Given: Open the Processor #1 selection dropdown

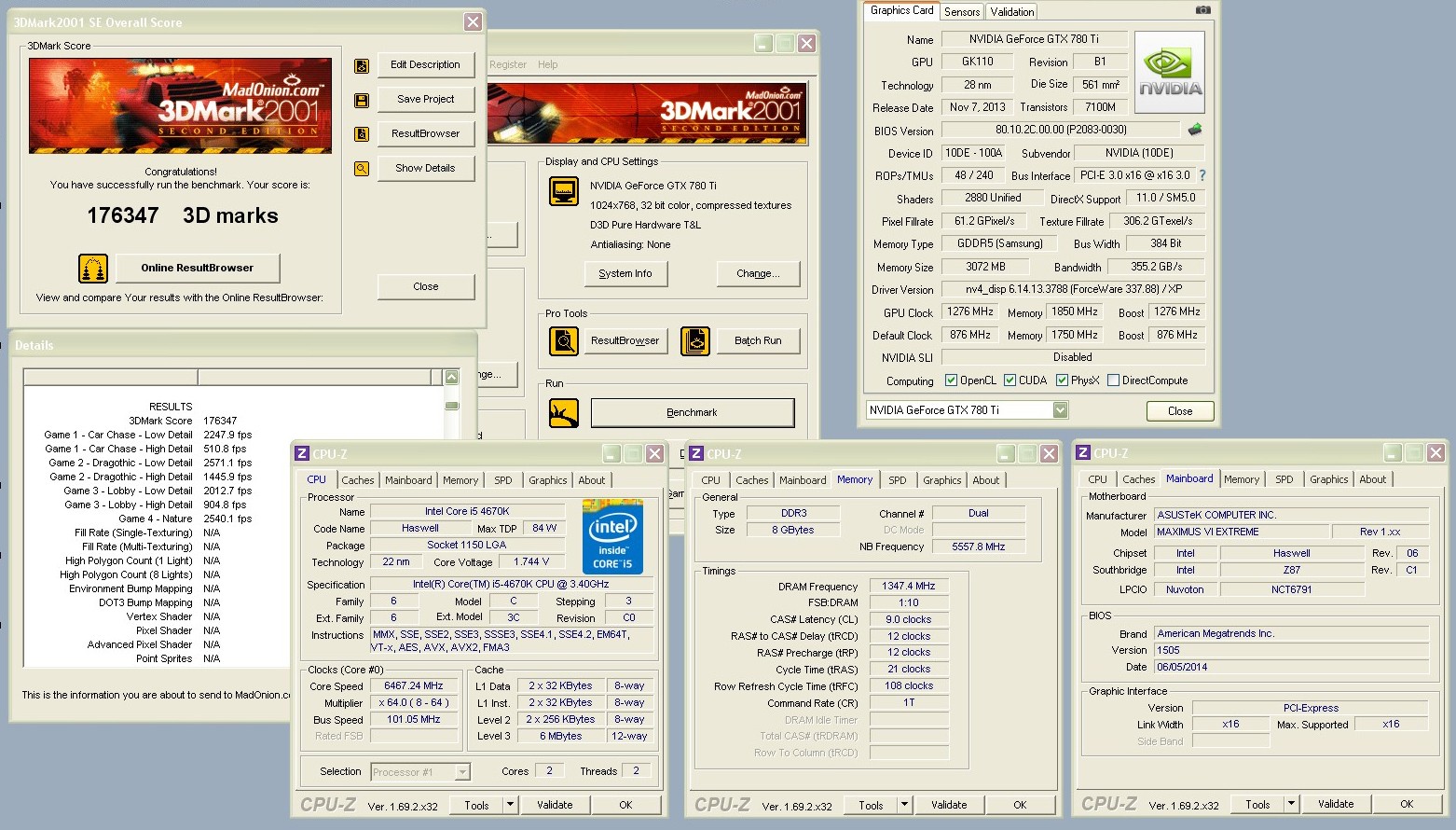Looking at the screenshot, I should (462, 772).
